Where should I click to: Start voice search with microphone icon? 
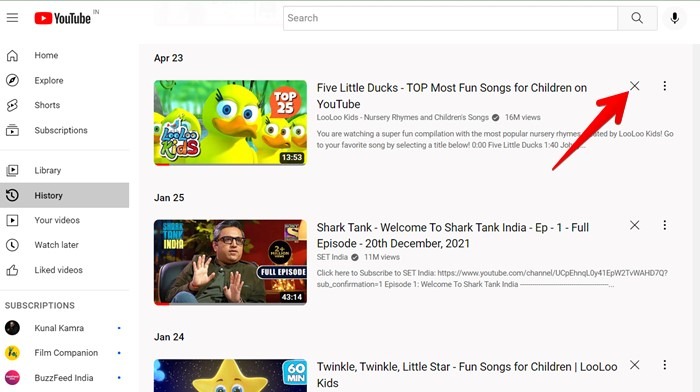click(675, 18)
